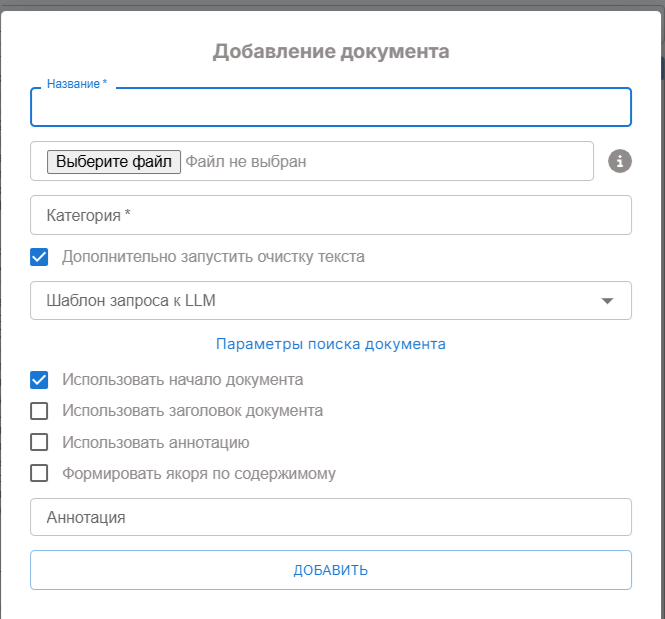
Task: Uncheck 'Дополнительно запустить очистку текста' checkbox
Action: coord(40,257)
